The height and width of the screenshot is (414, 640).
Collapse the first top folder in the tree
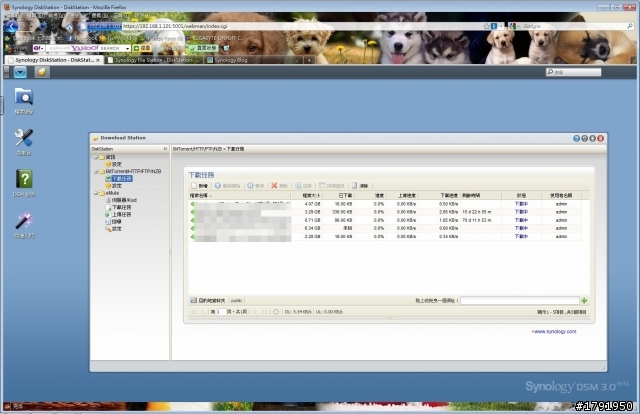pos(96,157)
